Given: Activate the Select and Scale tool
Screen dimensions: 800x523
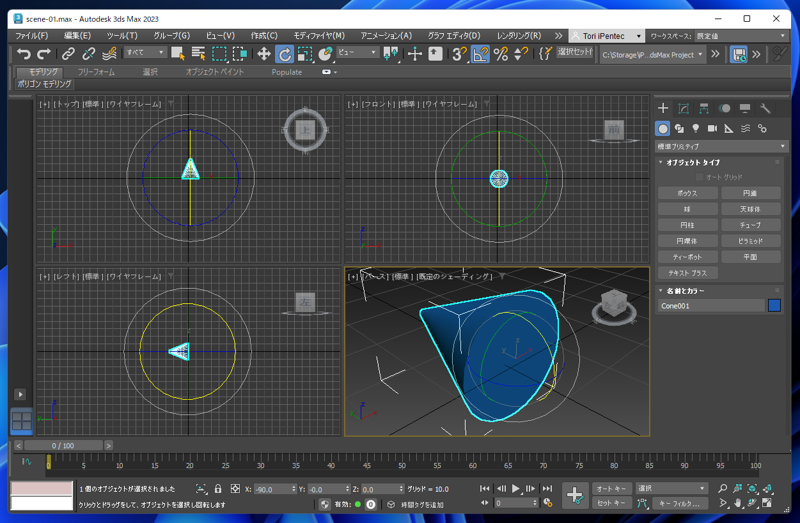Looking at the screenshot, I should (305, 54).
